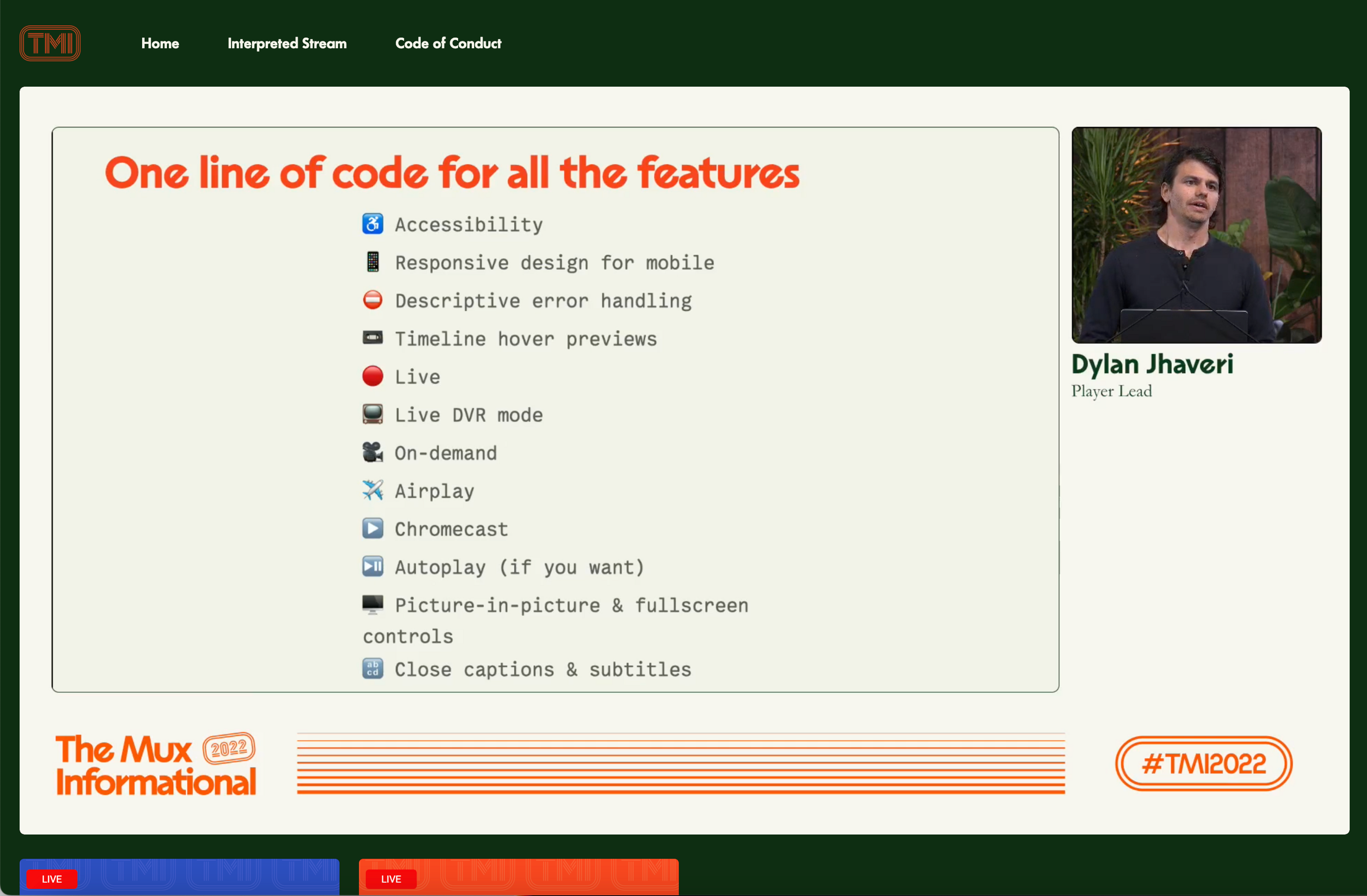The height and width of the screenshot is (896, 1367).
Task: Click the speaker video of Dylan Jhaveri
Action: (x=1196, y=235)
